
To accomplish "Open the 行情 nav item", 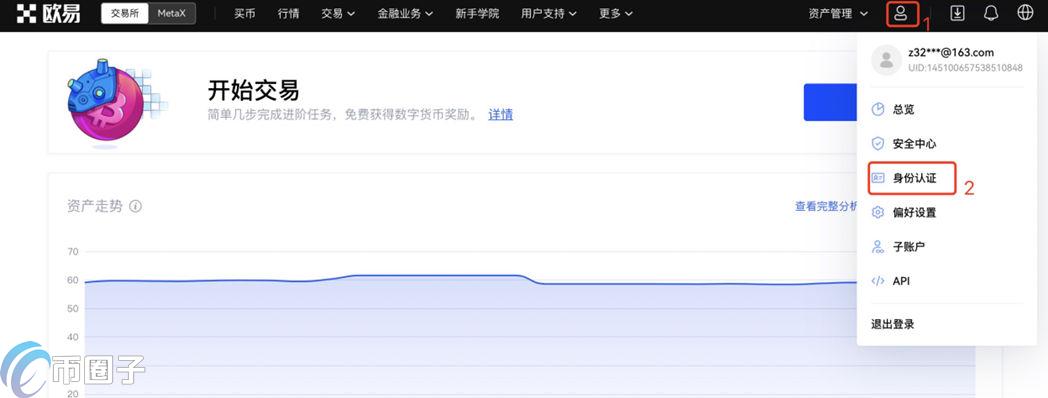I will point(288,13).
